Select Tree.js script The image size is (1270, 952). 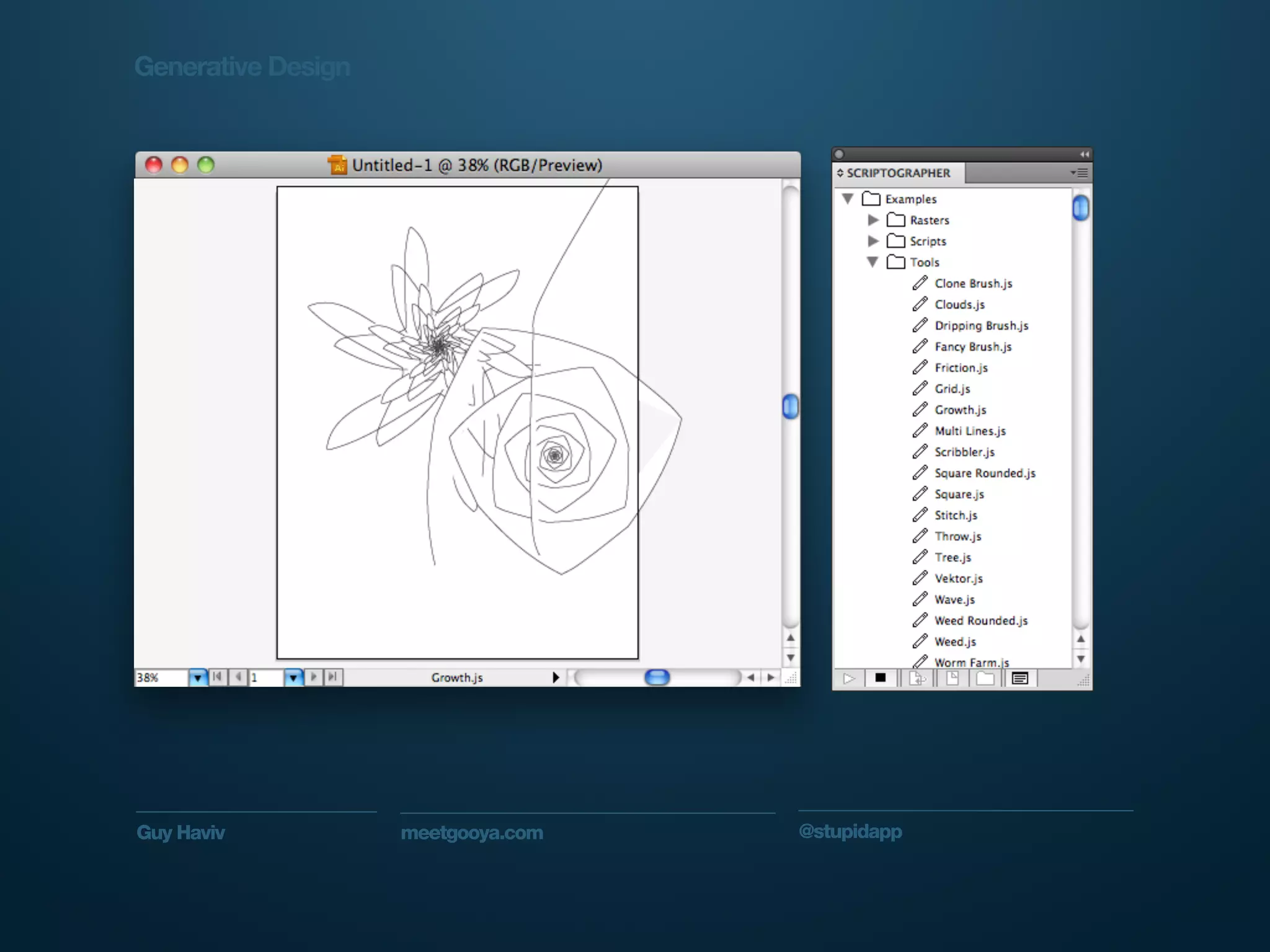(952, 557)
